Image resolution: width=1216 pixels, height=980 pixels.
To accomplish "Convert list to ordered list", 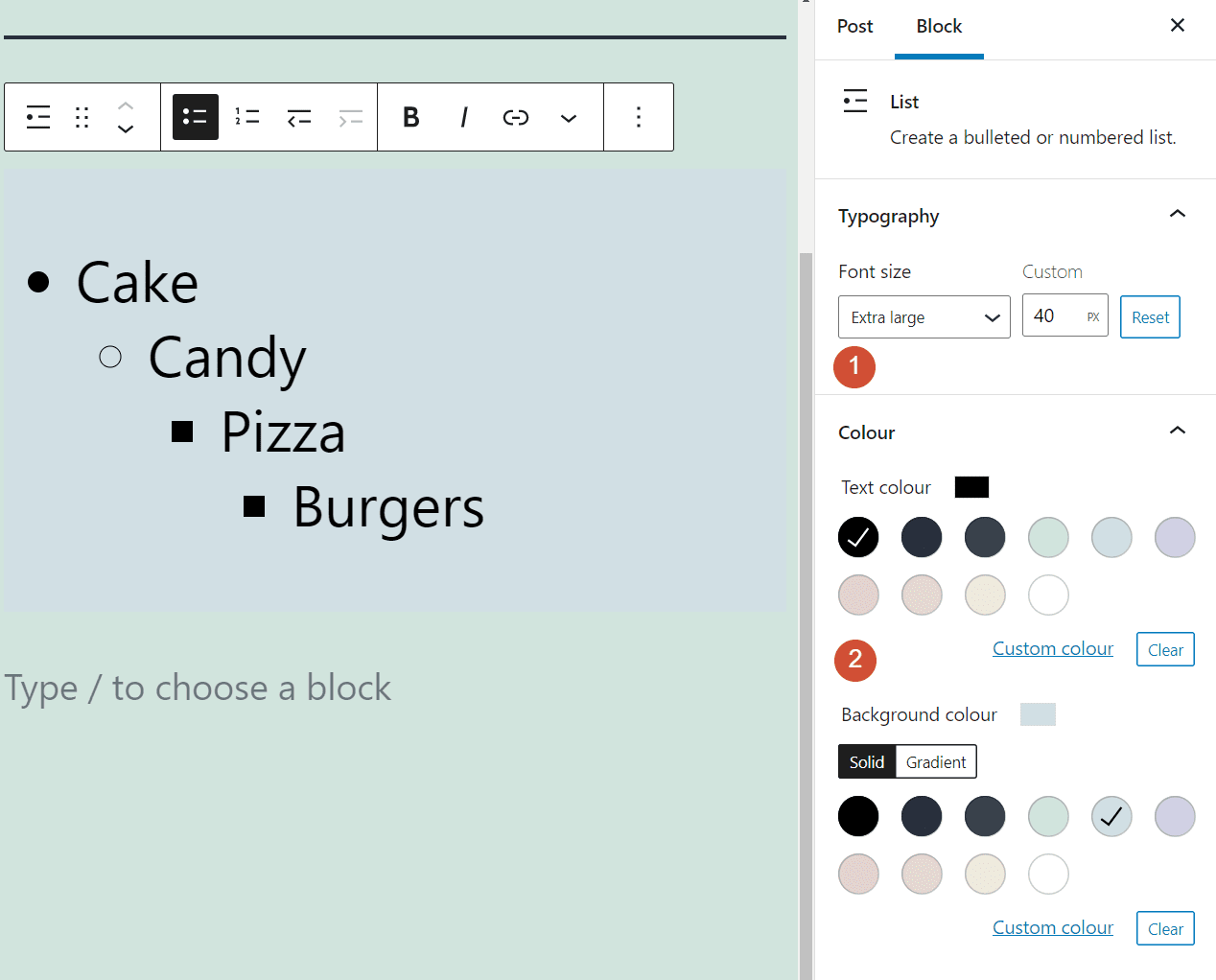I will pyautogui.click(x=246, y=116).
